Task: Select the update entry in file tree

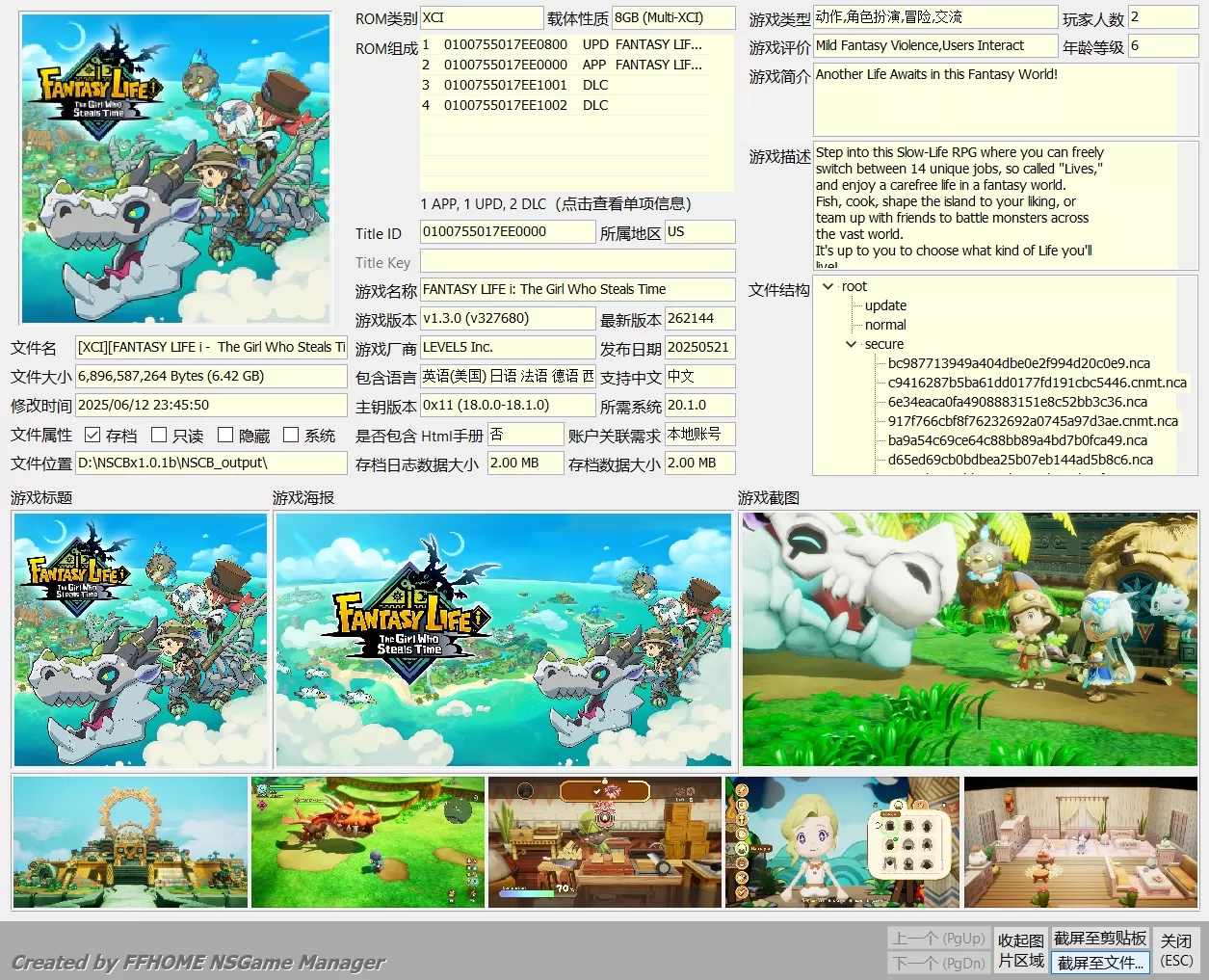Action: [x=885, y=305]
